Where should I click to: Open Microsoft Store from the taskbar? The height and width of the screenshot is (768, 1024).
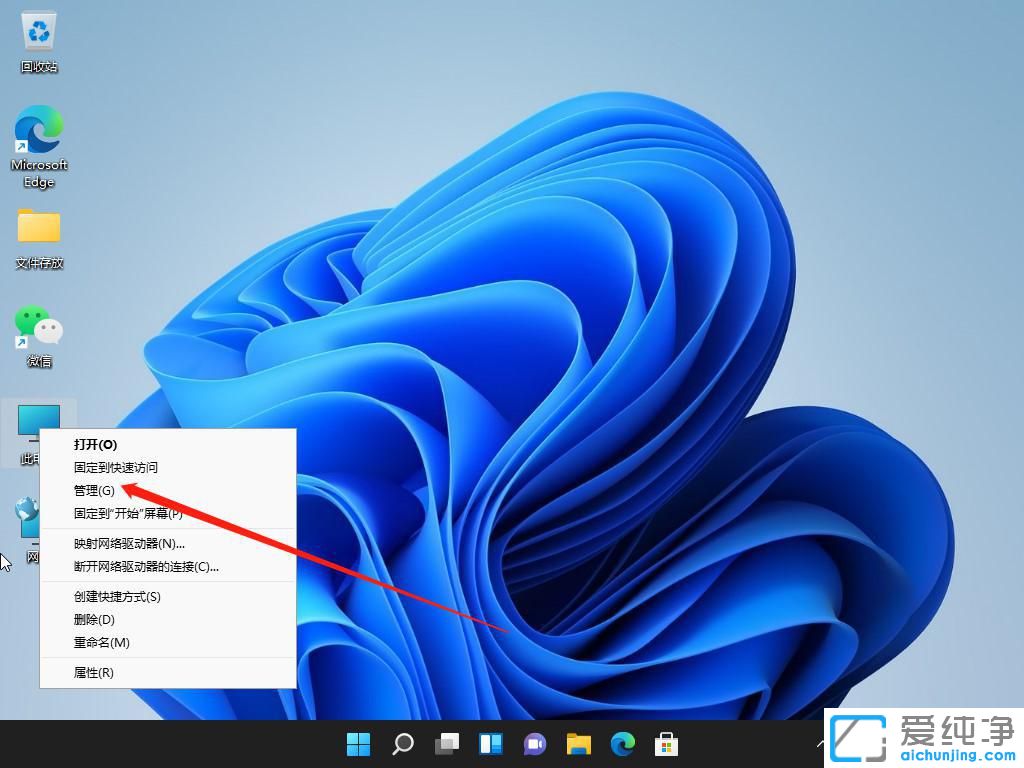pos(666,744)
